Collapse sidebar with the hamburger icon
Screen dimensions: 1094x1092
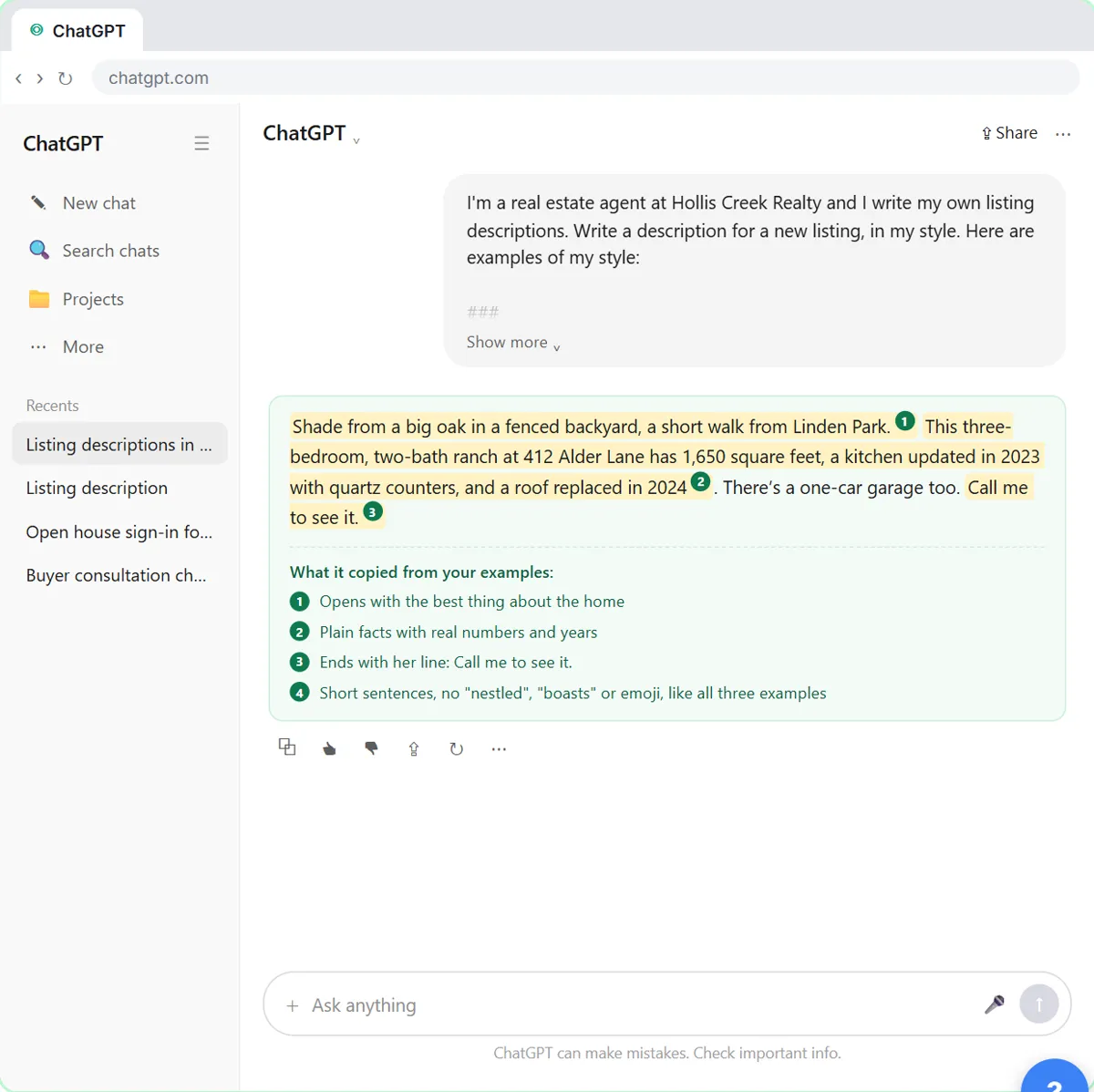[x=201, y=143]
